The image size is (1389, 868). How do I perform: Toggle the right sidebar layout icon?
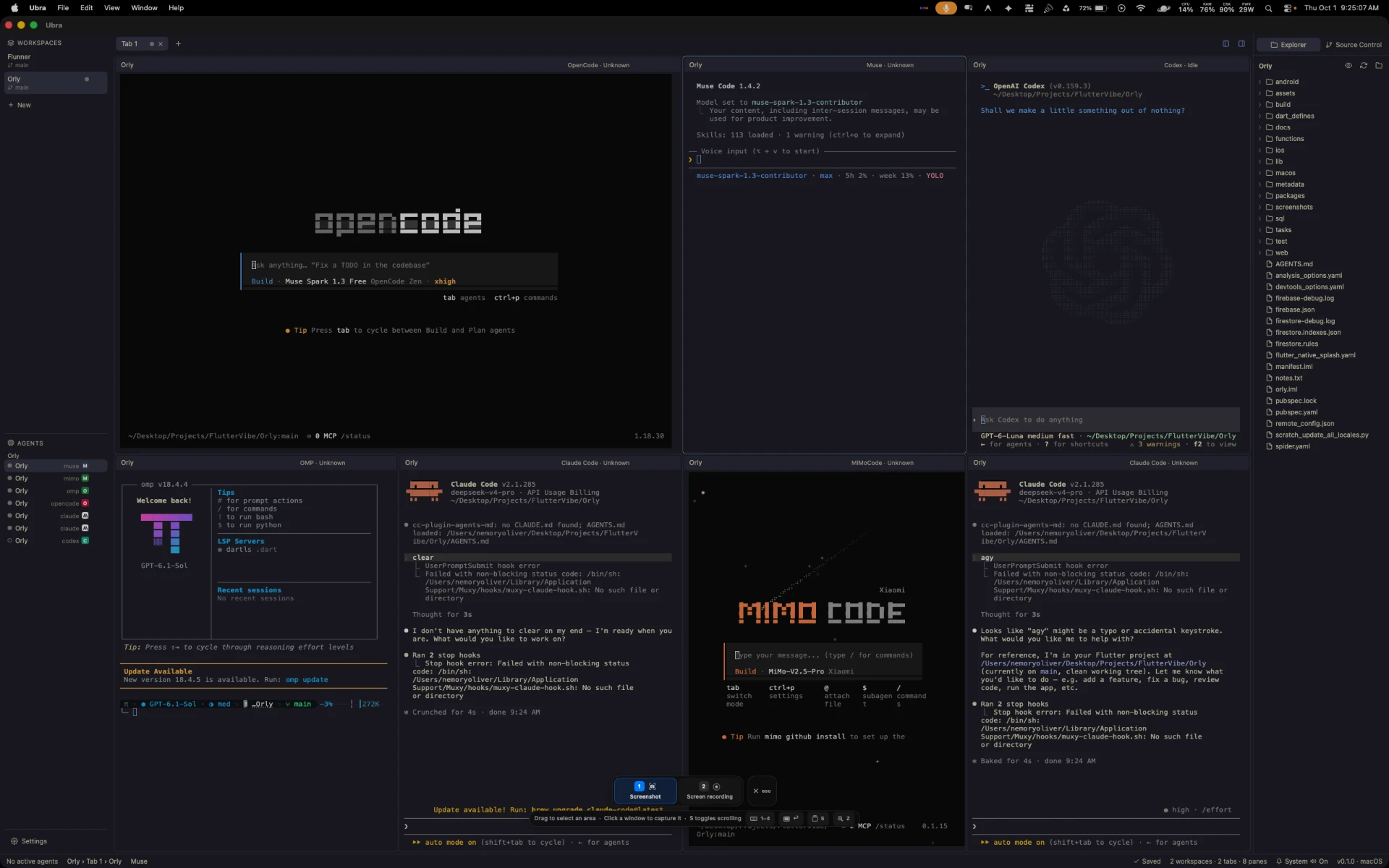[x=1241, y=44]
